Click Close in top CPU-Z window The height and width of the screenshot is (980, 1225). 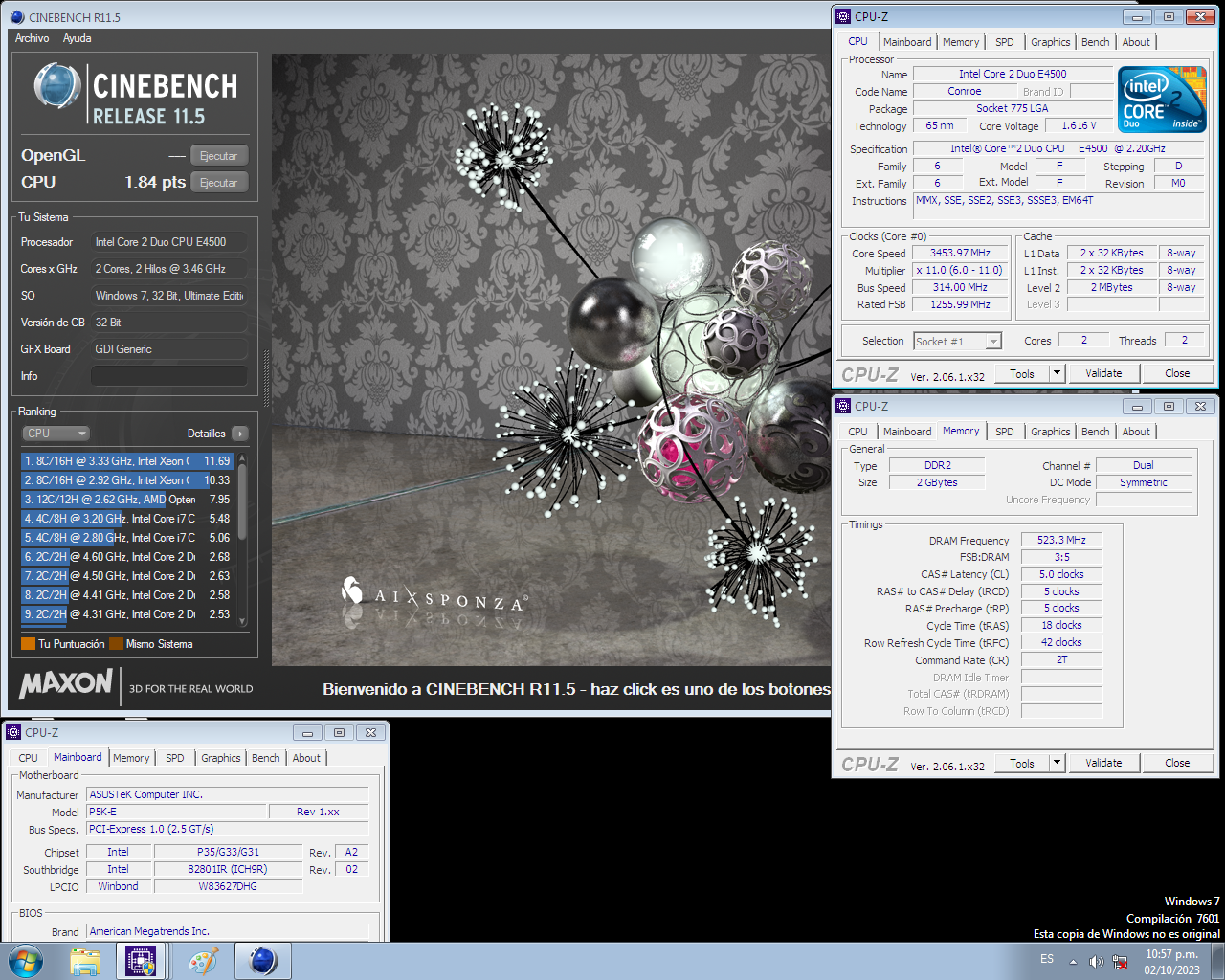coord(1177,374)
